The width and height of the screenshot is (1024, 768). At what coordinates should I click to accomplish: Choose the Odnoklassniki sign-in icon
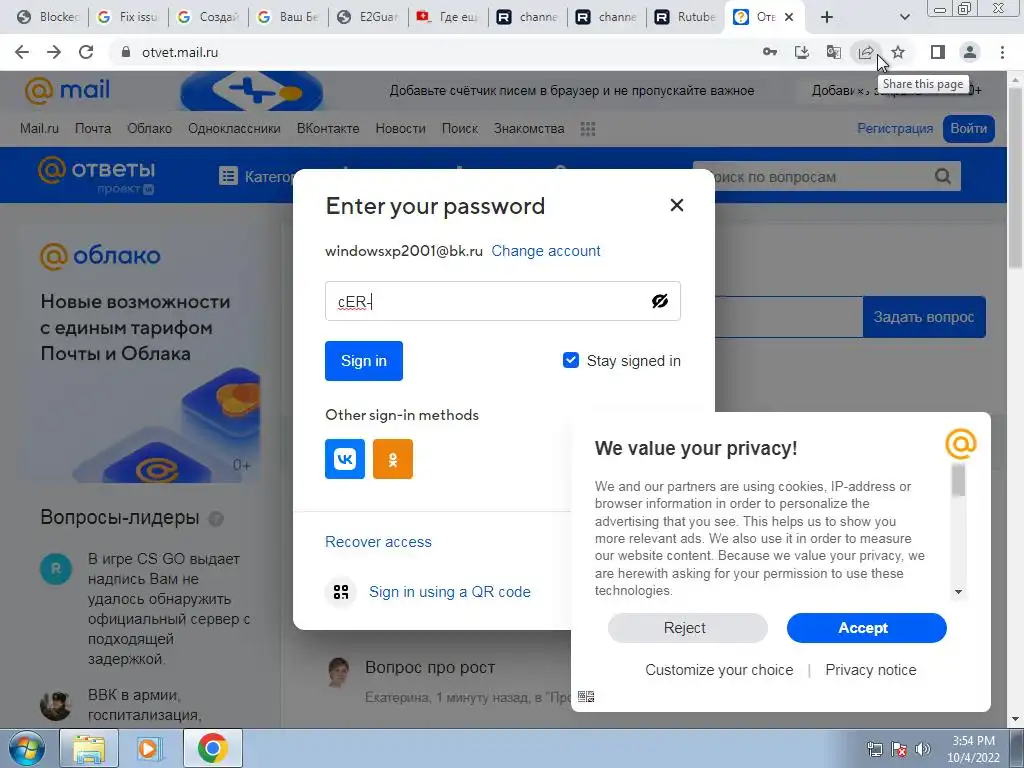click(392, 459)
